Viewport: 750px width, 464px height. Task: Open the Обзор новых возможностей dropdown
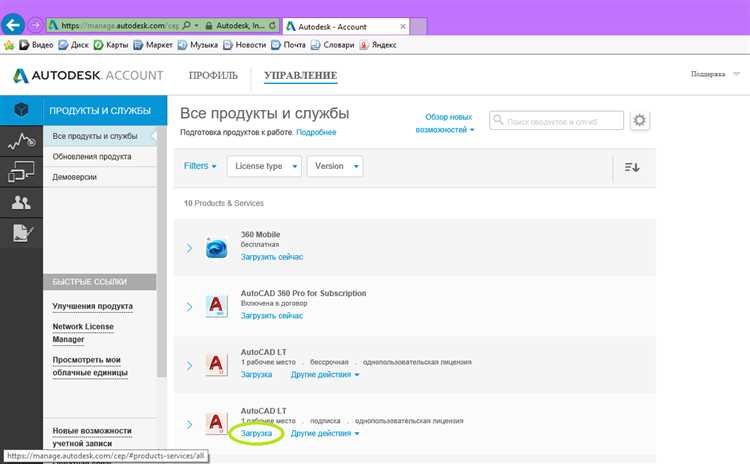point(445,123)
